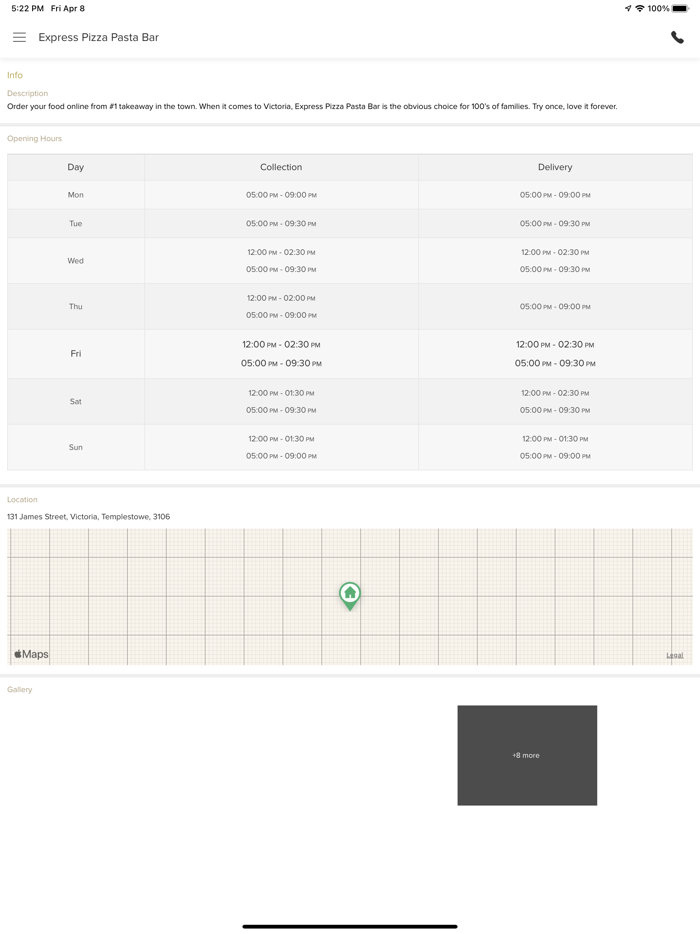
Task: Click the Location heading
Action: click(22, 499)
